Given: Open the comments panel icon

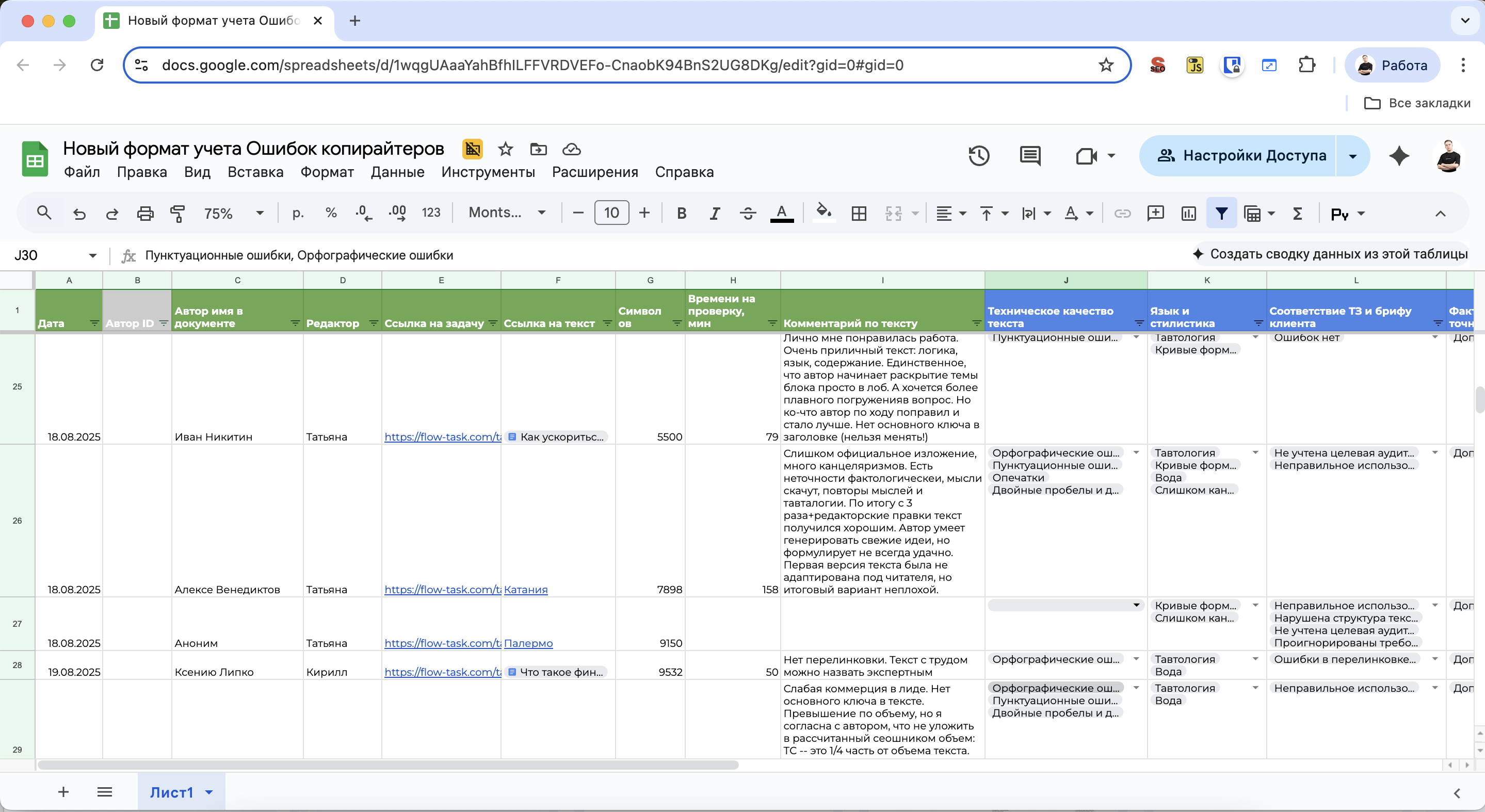Looking at the screenshot, I should click(x=1029, y=156).
